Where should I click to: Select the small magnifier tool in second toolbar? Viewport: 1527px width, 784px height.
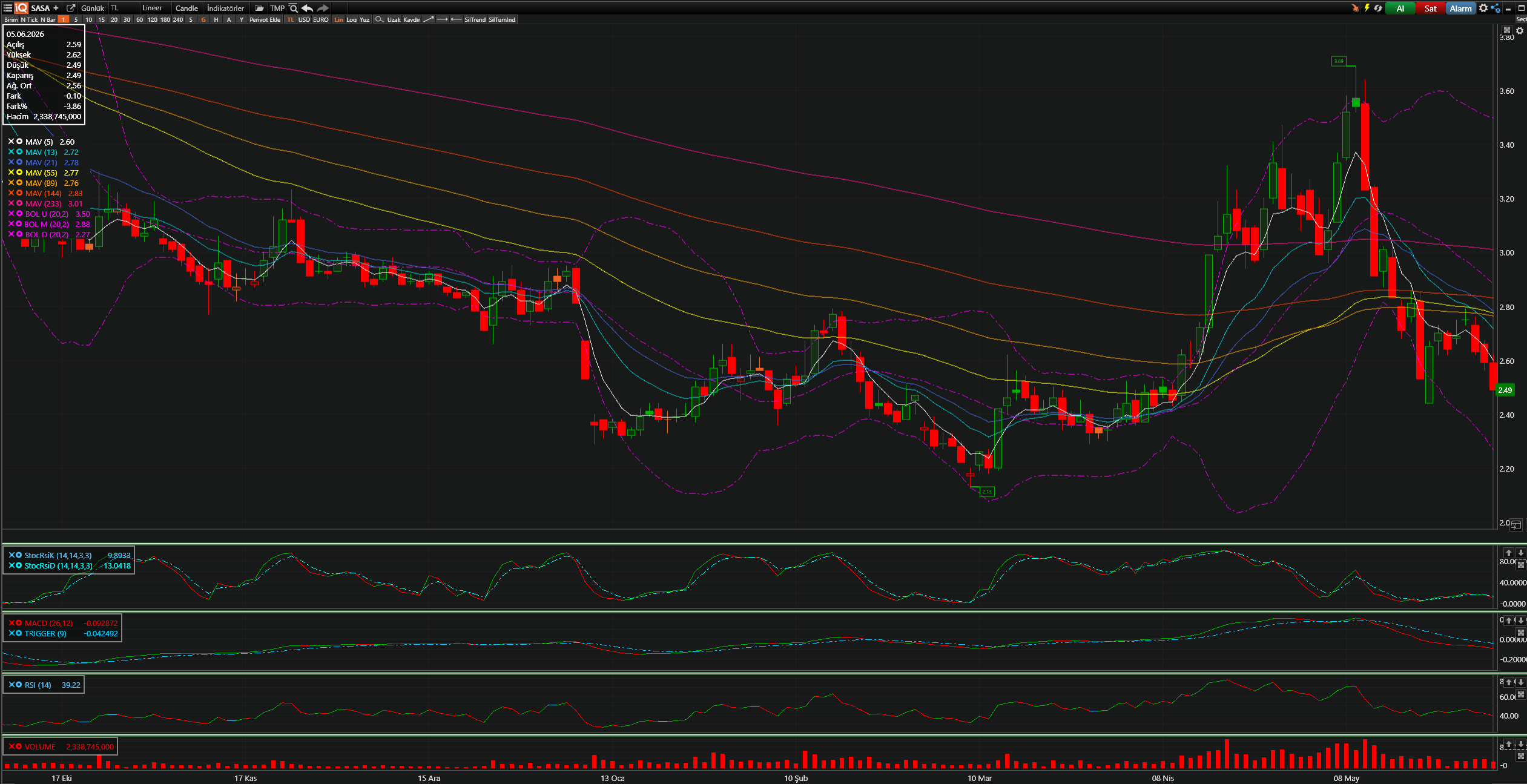click(379, 19)
